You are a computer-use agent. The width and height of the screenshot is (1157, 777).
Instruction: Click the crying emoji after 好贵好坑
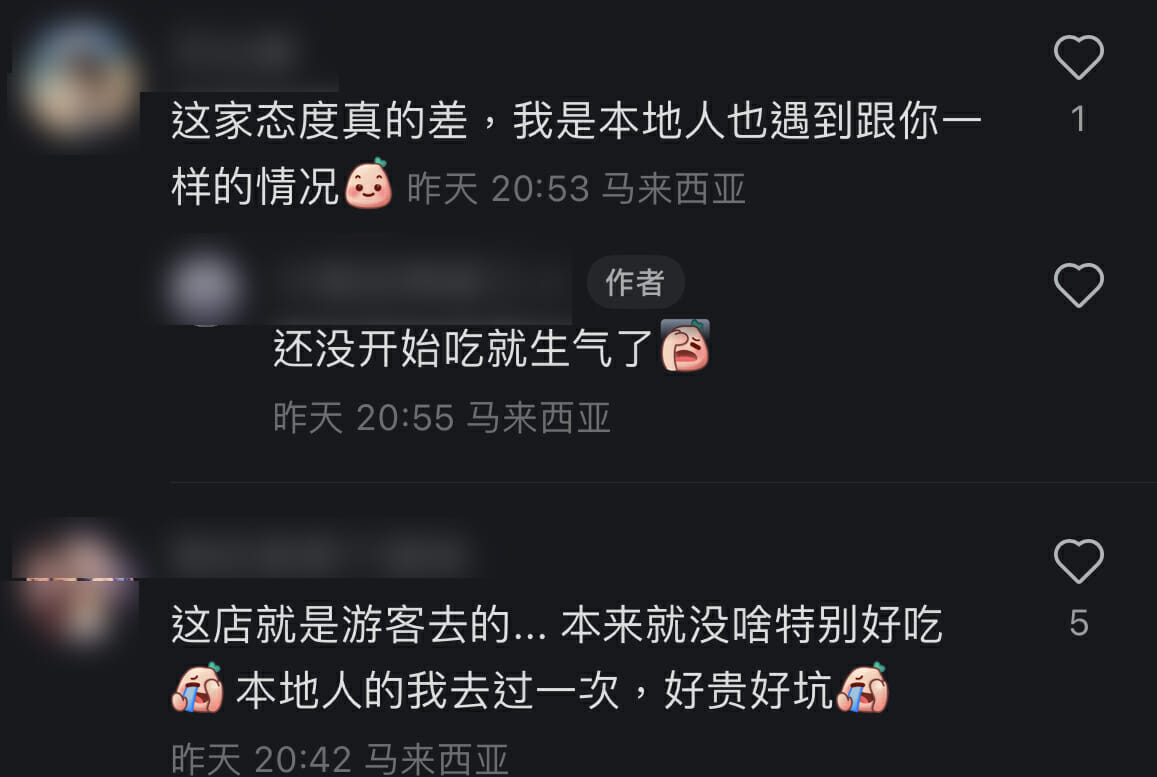pos(863,688)
